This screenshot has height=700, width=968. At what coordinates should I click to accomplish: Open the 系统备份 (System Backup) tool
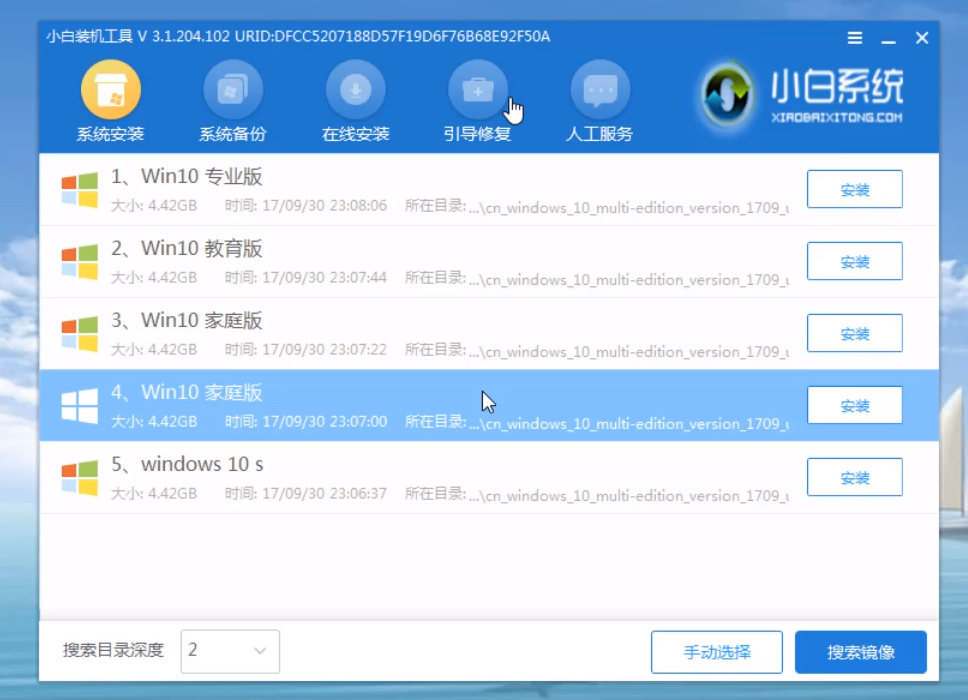click(232, 98)
